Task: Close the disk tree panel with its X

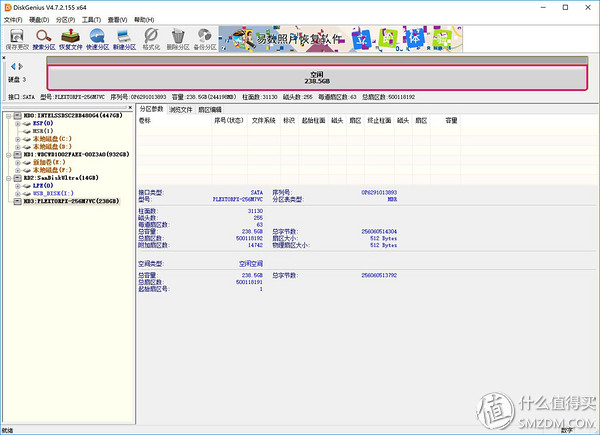Action: [130, 108]
